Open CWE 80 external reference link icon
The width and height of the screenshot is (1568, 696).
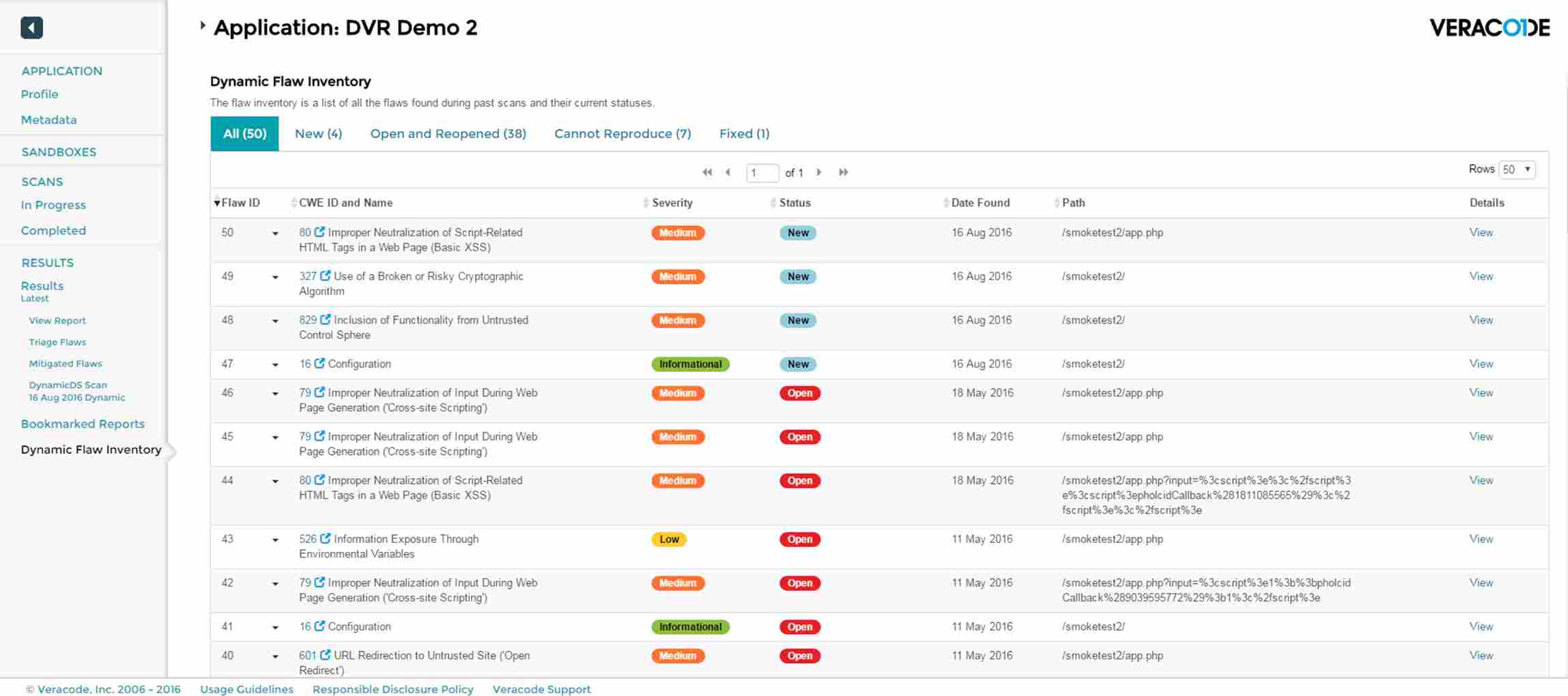coord(319,232)
